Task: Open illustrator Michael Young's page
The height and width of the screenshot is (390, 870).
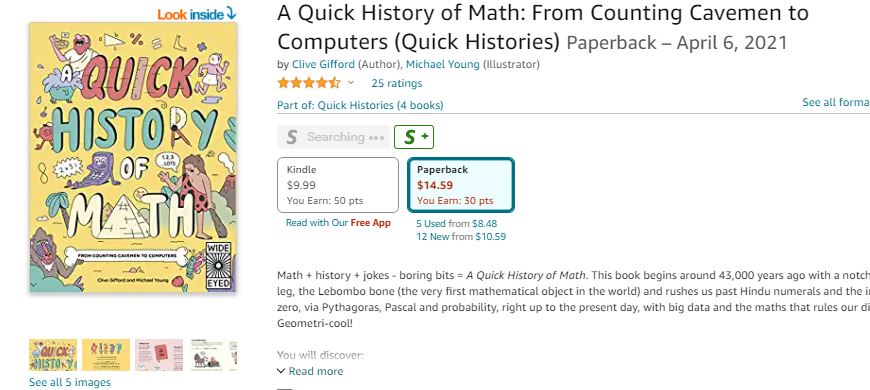Action: (443, 64)
